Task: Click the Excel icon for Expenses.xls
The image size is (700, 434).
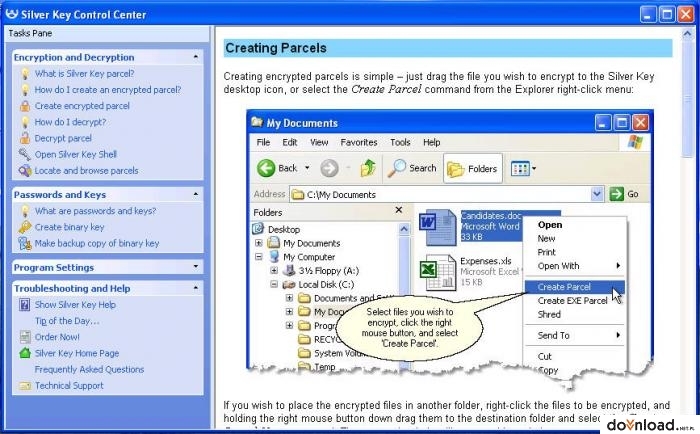Action: click(438, 272)
